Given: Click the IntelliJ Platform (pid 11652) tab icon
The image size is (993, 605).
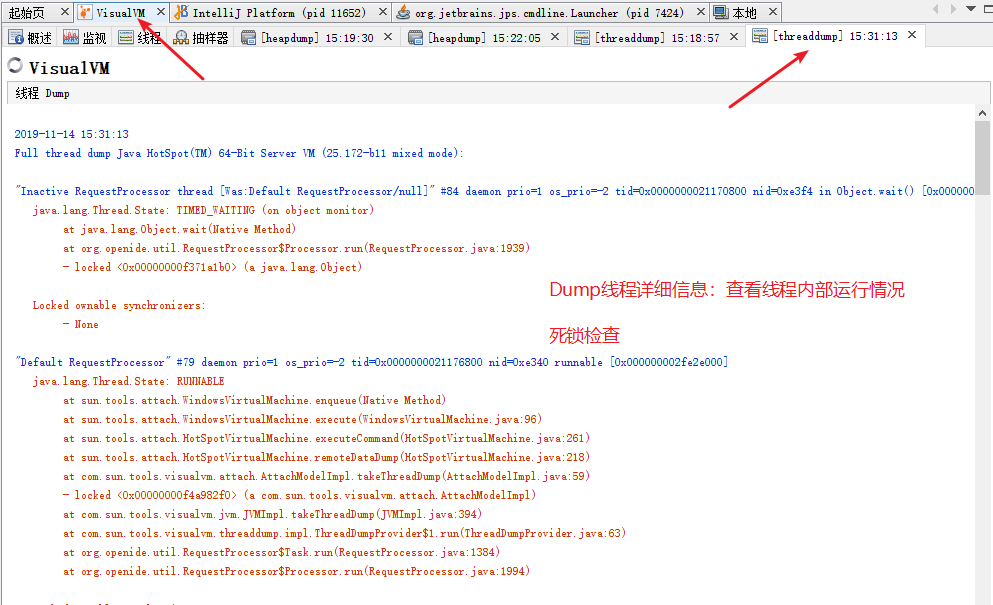Looking at the screenshot, I should tap(181, 12).
